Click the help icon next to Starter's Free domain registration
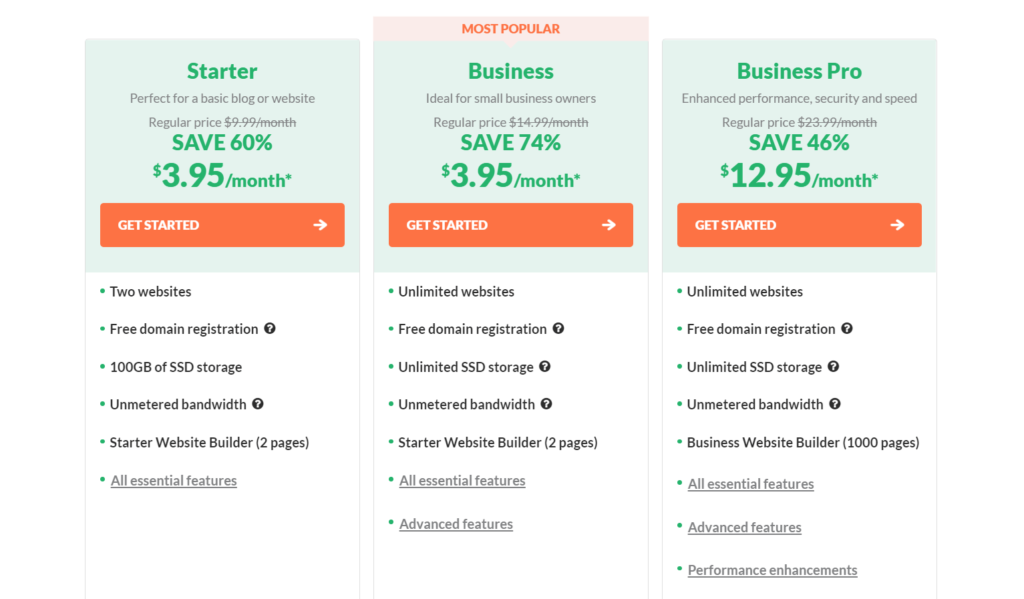 (x=270, y=329)
